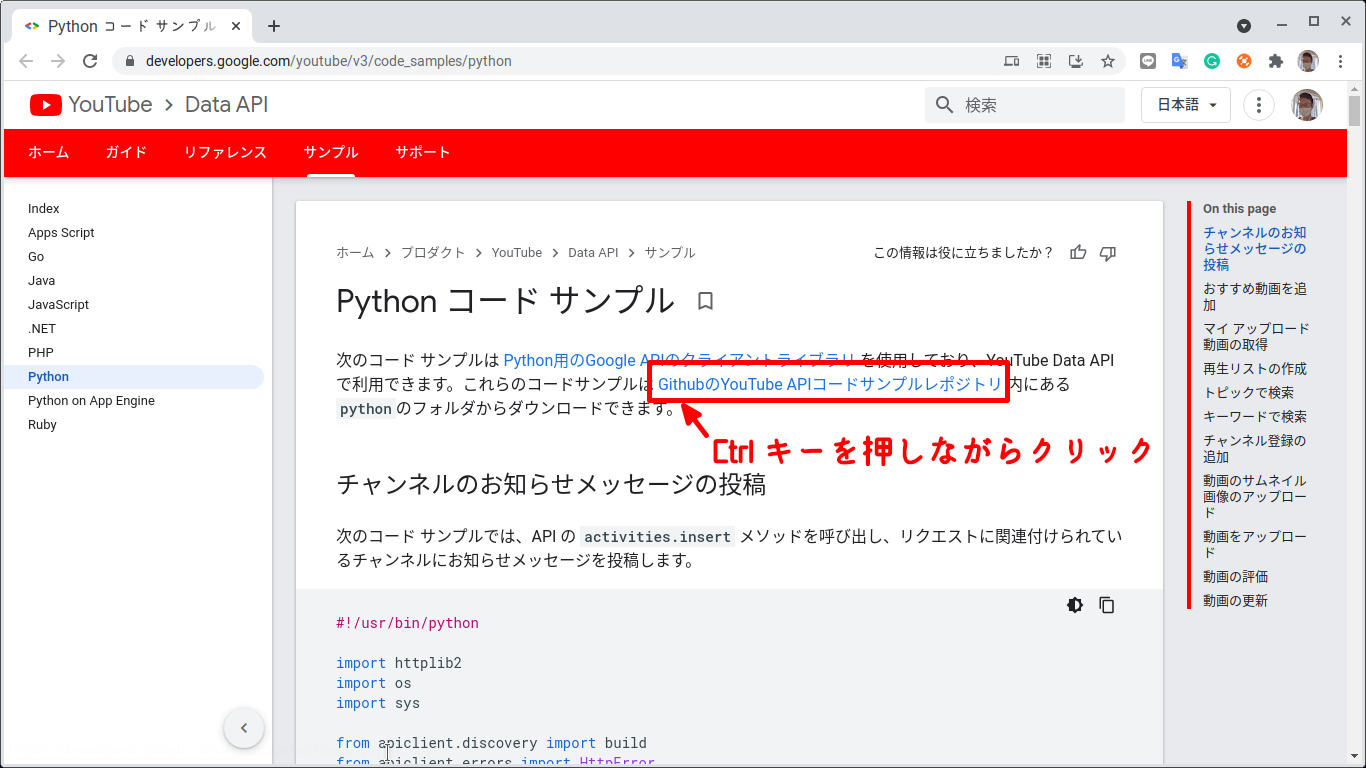Give thumbs down feedback on the page
This screenshot has width=1366, height=769.
tap(1107, 253)
